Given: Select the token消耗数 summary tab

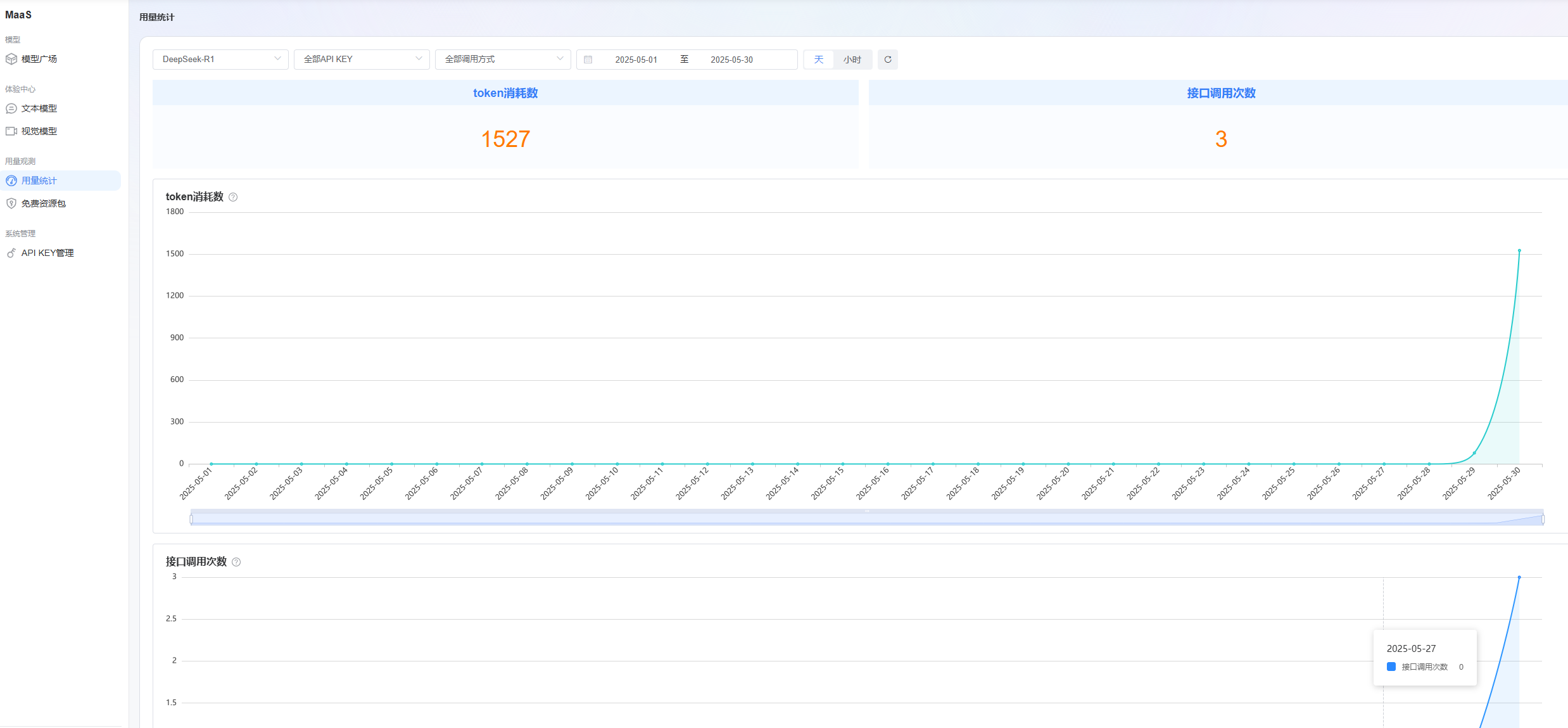Looking at the screenshot, I should [x=505, y=93].
